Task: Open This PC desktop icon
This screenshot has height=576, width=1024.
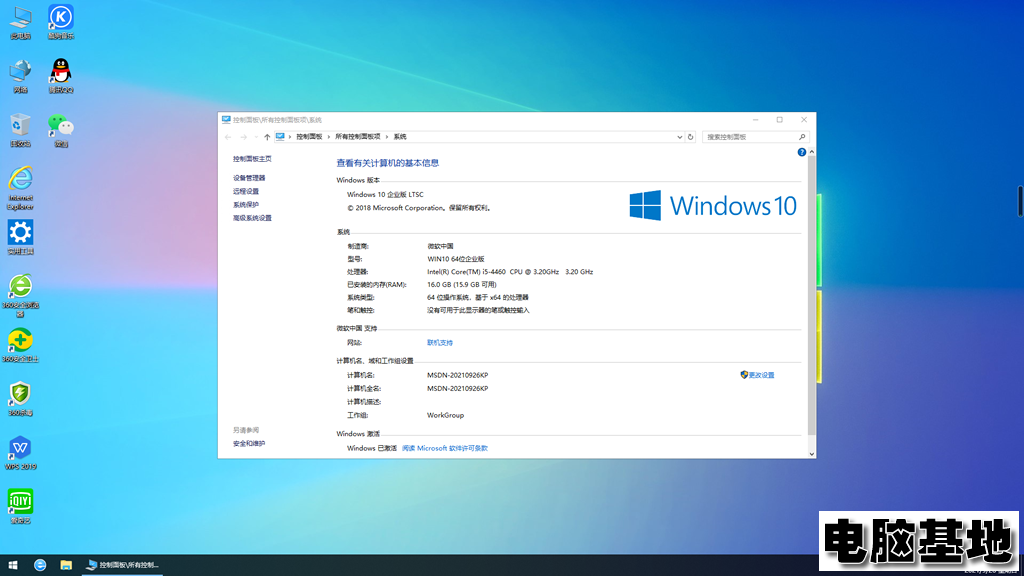Action: pos(20,22)
